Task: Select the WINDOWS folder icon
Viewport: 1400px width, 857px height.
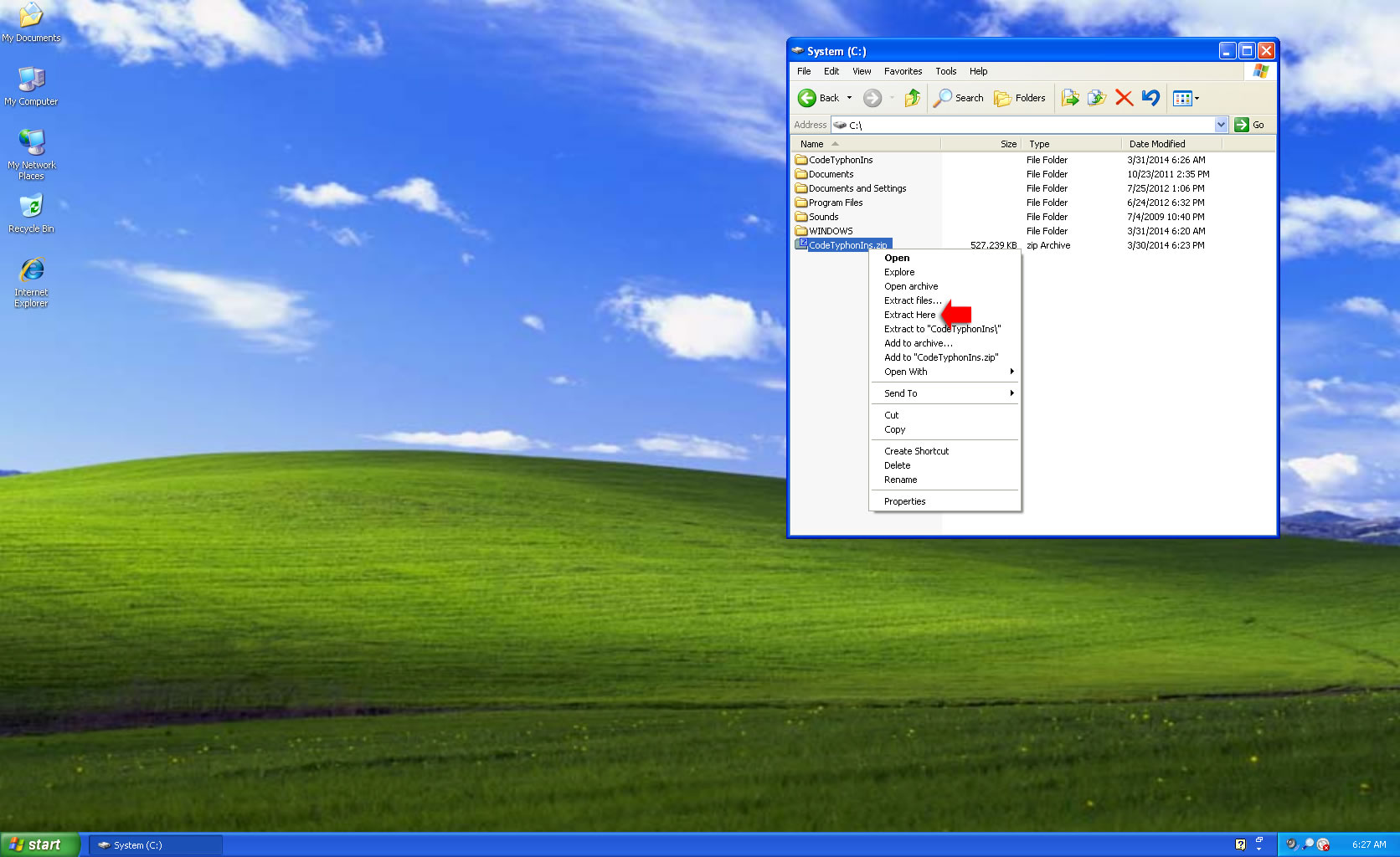Action: (x=801, y=231)
